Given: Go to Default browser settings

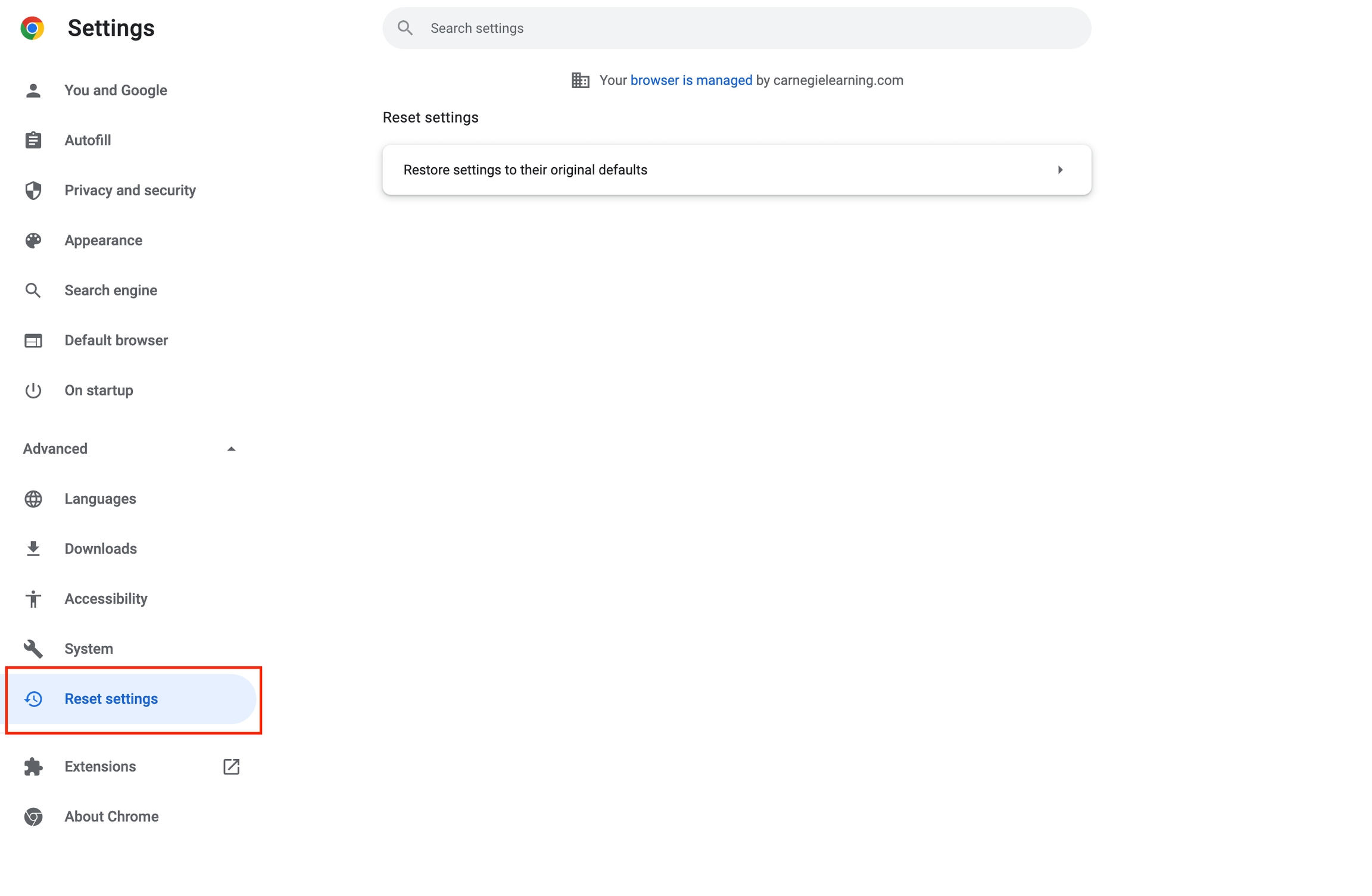Looking at the screenshot, I should pyautogui.click(x=116, y=341).
